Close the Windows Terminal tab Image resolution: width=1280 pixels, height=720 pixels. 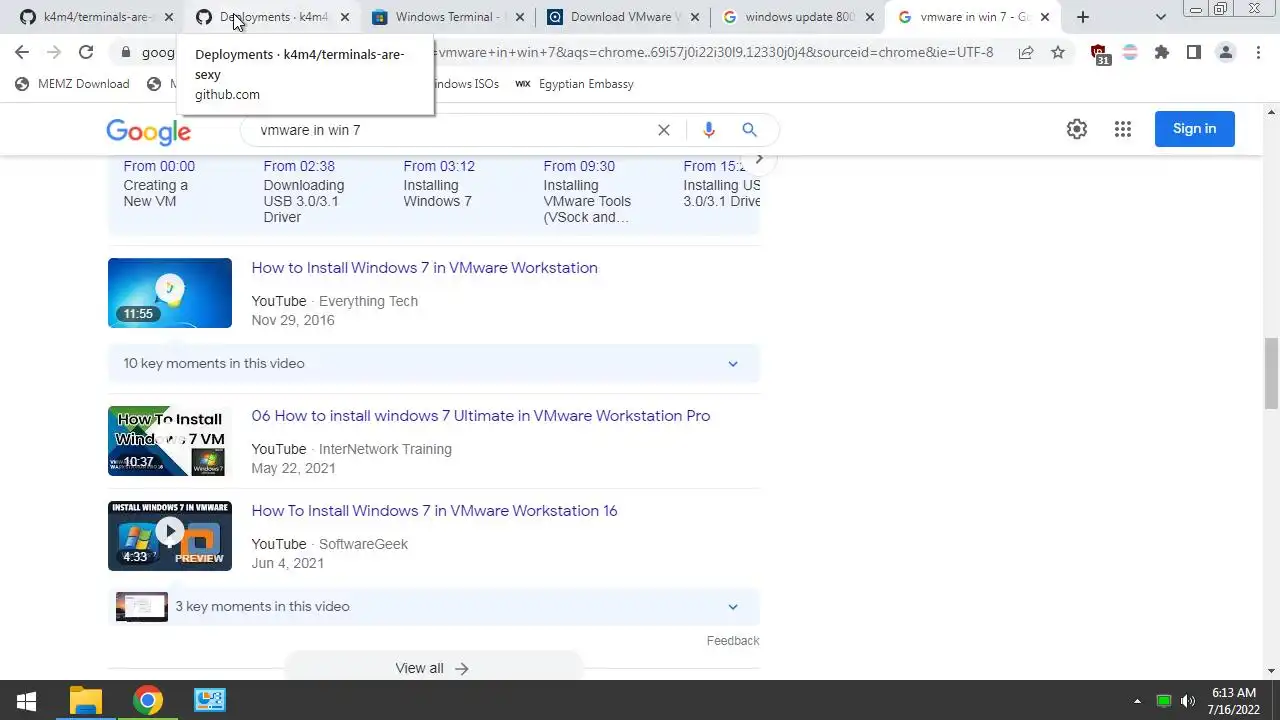pyautogui.click(x=520, y=17)
